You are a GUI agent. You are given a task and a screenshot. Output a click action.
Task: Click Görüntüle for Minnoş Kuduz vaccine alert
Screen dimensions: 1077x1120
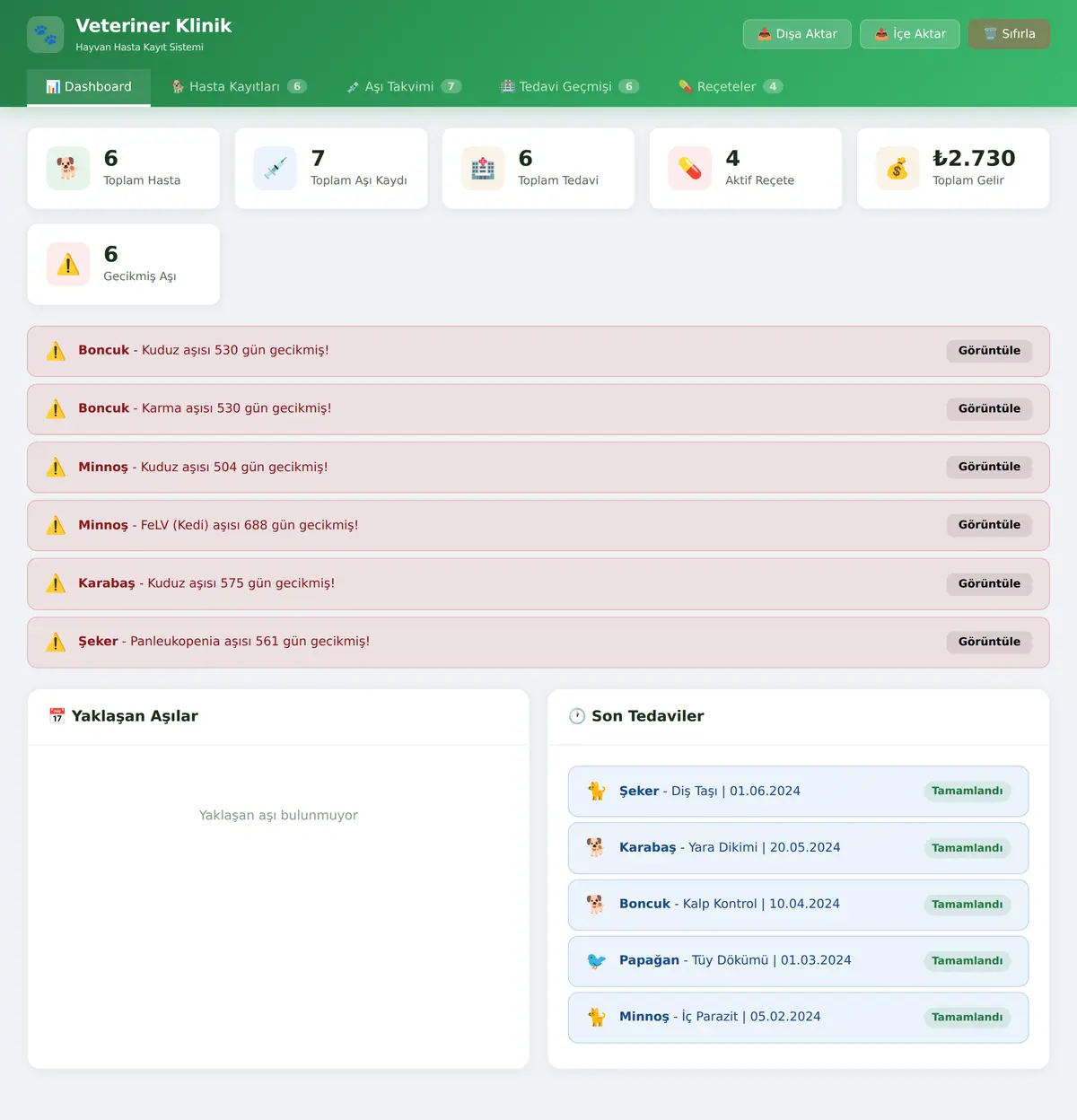(989, 467)
